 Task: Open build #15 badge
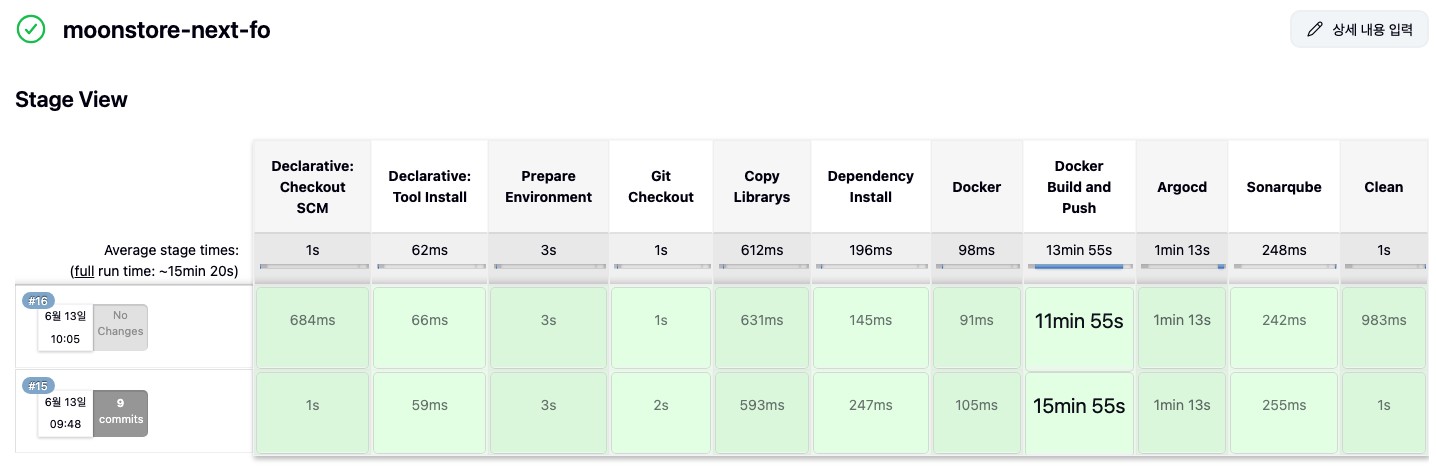(x=39, y=385)
